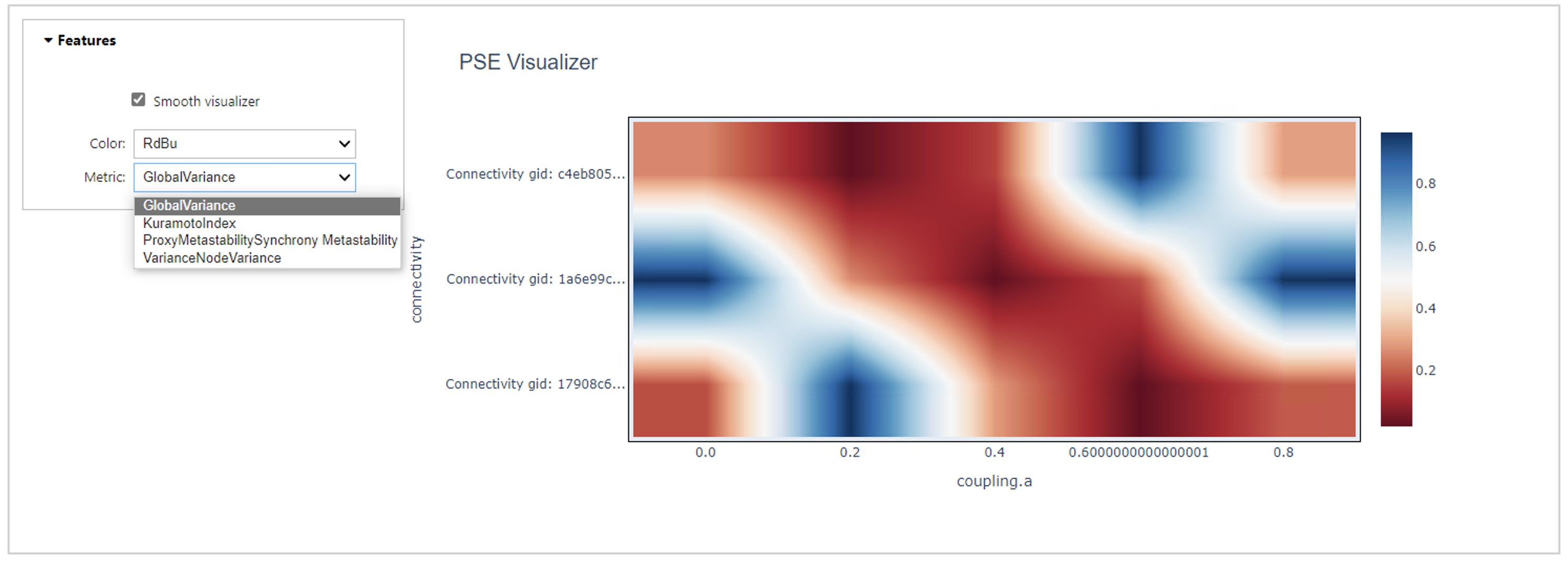Click the 0.6000000000000001 x-axis tick label

point(1138,452)
